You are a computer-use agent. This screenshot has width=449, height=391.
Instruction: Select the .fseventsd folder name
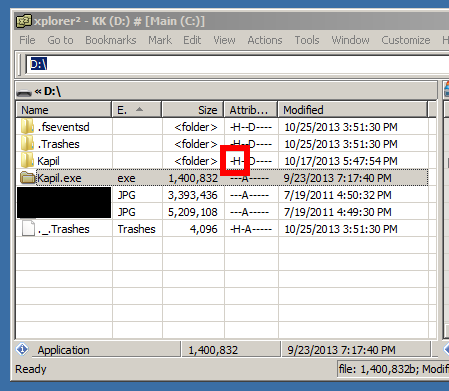pos(63,127)
